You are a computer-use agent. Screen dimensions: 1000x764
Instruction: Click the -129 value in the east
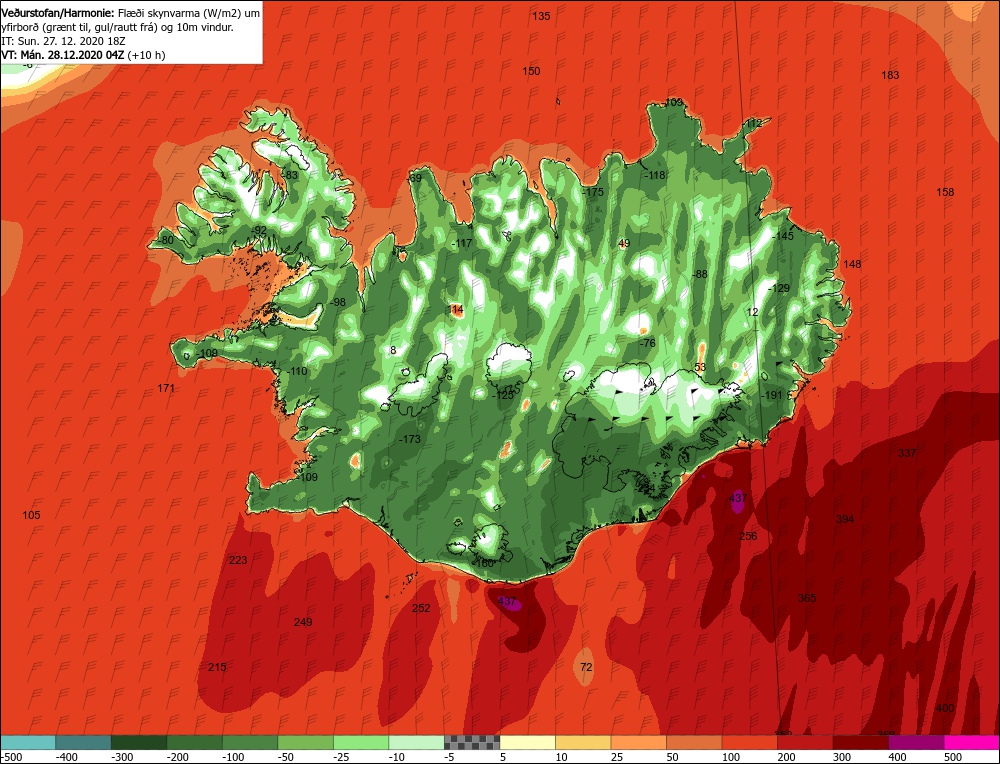coord(779,288)
